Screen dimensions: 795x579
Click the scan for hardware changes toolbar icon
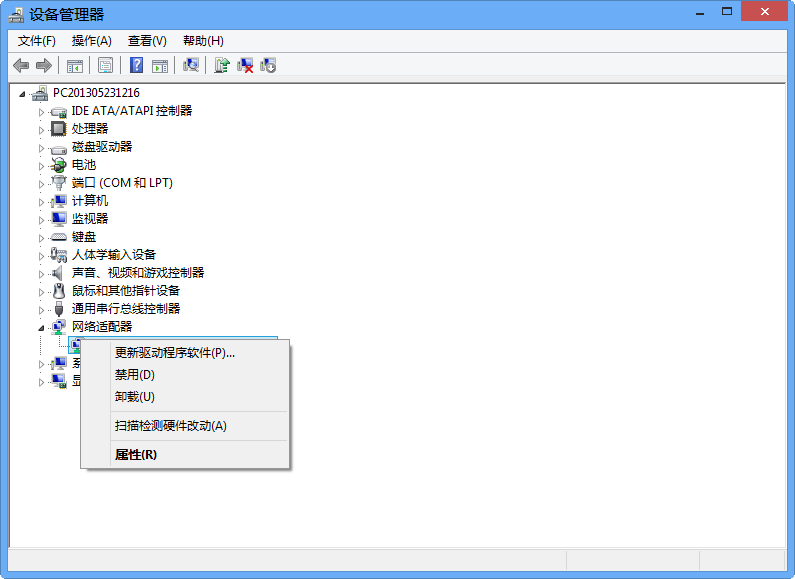coord(191,66)
